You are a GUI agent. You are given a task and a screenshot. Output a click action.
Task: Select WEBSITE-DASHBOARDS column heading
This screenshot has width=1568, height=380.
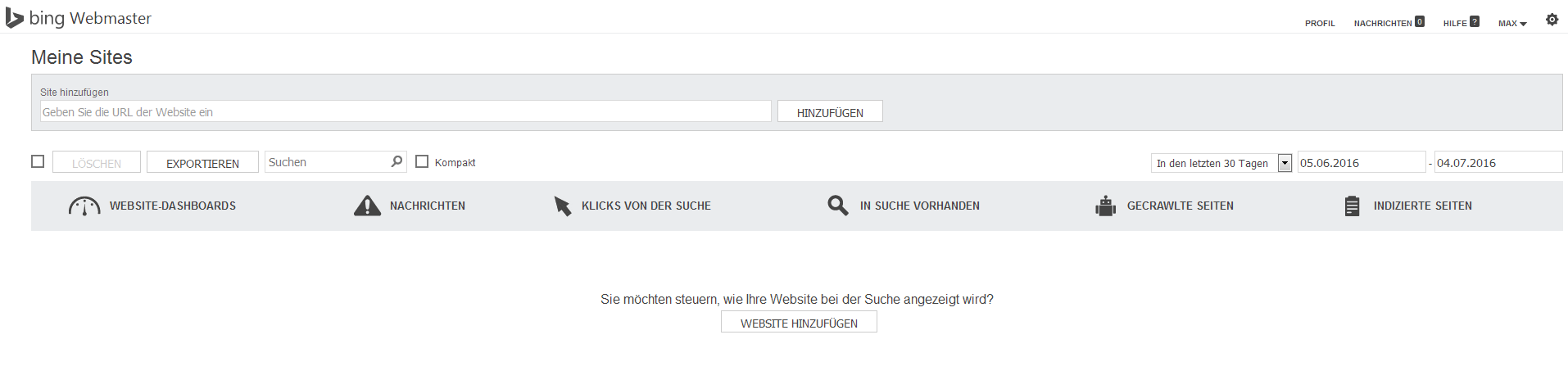point(173,206)
